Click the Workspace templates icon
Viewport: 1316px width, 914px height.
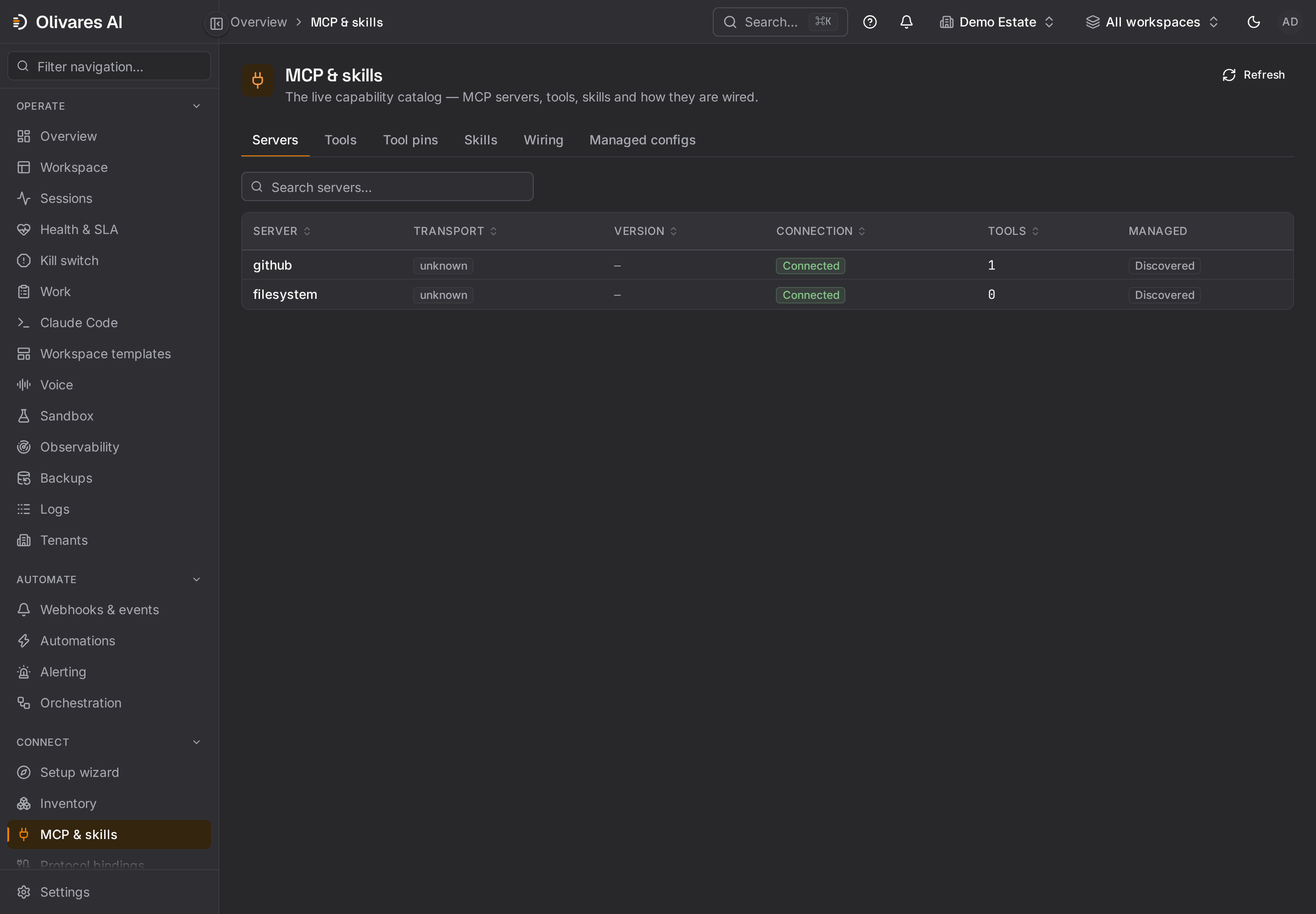click(x=23, y=353)
